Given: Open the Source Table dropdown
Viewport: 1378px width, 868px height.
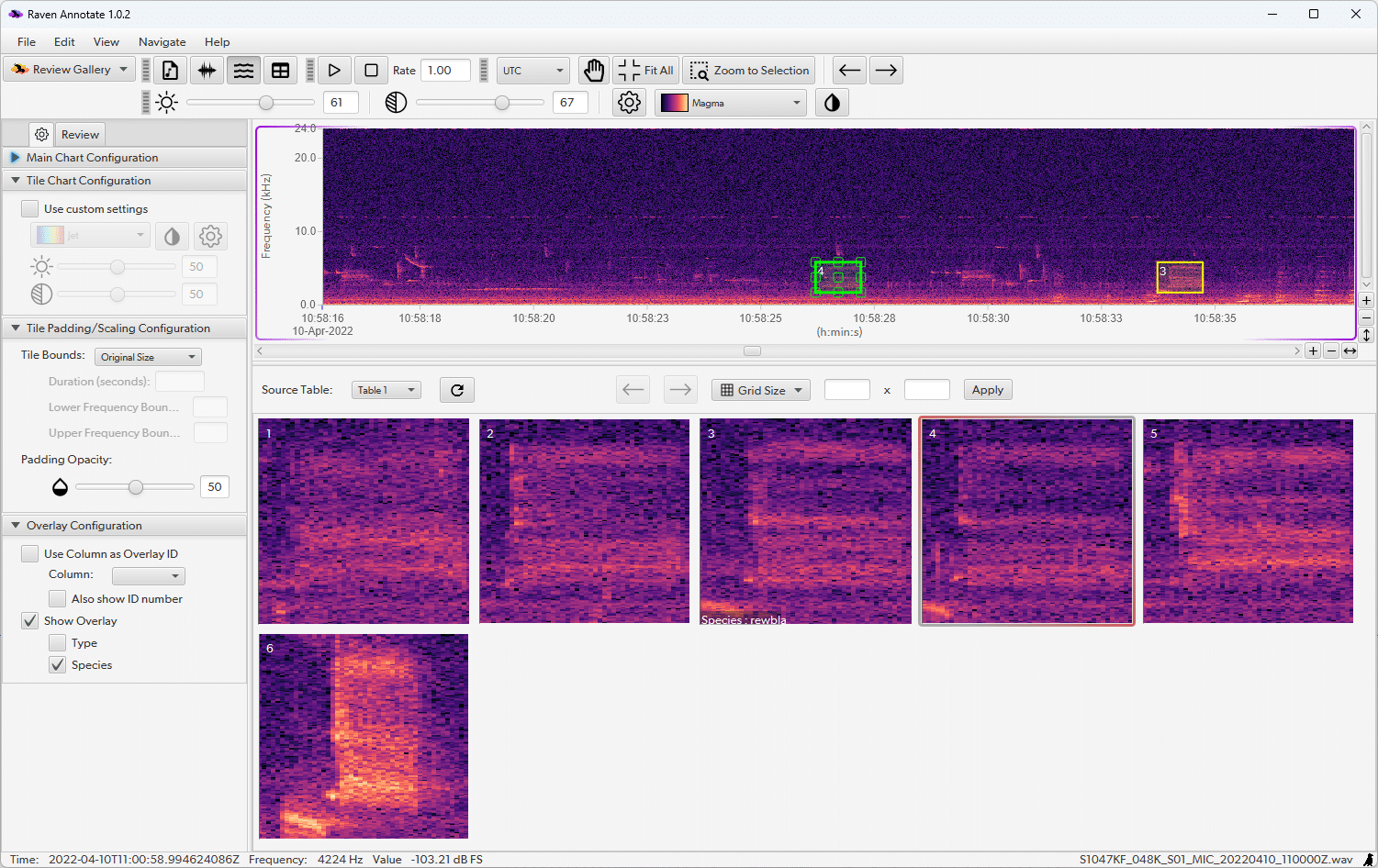Looking at the screenshot, I should [386, 390].
